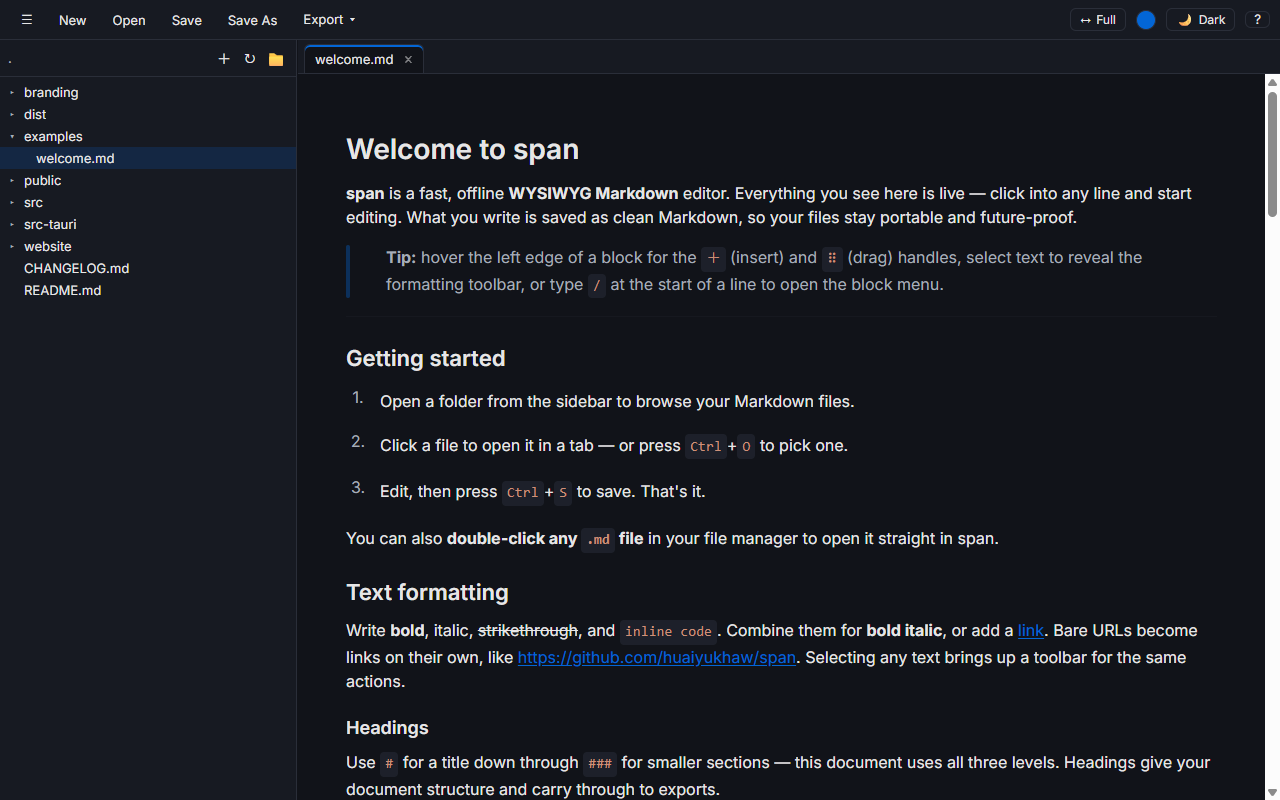Image resolution: width=1280 pixels, height=800 pixels.
Task: Click the strikethrough word in the paragraph
Action: 528,630
